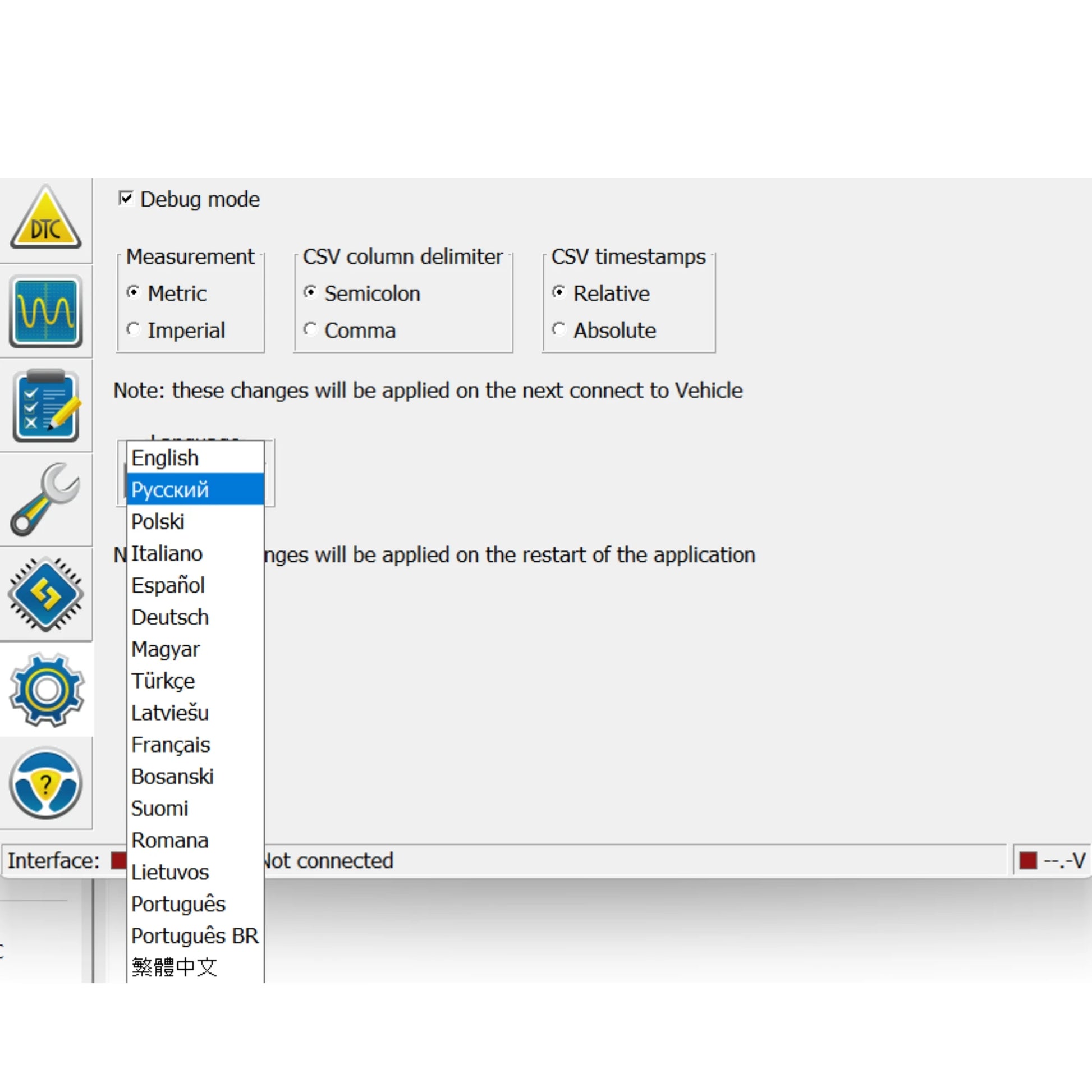Open the oscilloscope live data section
Screen dimensions: 1092x1092
46,311
